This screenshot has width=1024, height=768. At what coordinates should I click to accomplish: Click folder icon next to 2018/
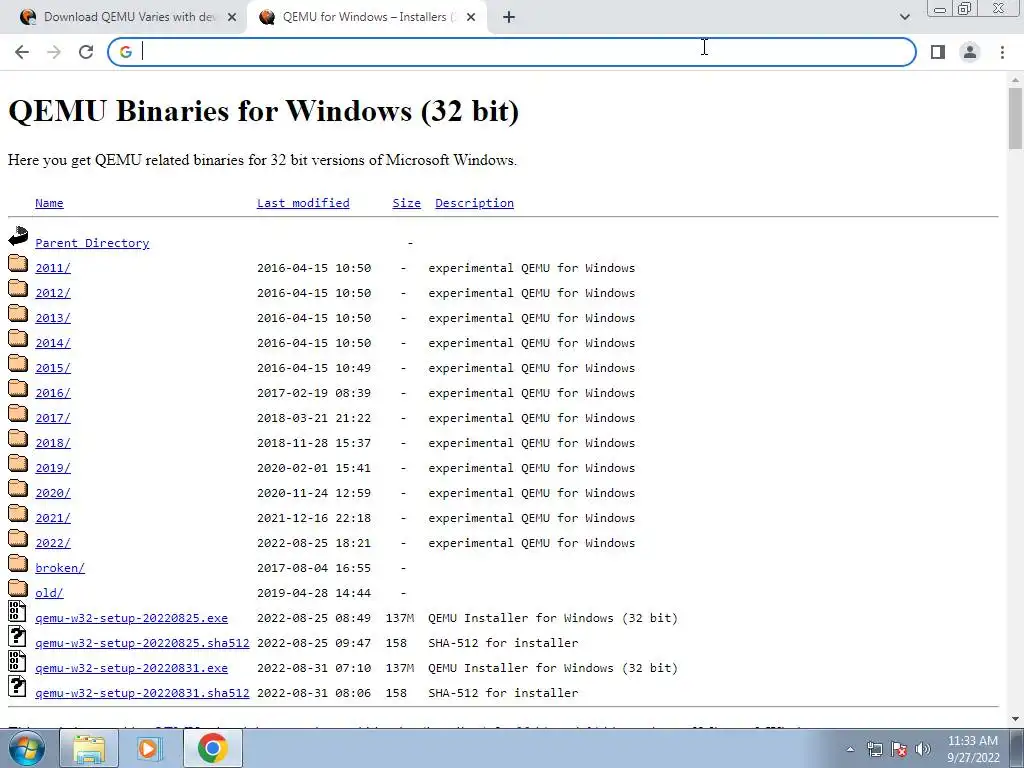[18, 438]
